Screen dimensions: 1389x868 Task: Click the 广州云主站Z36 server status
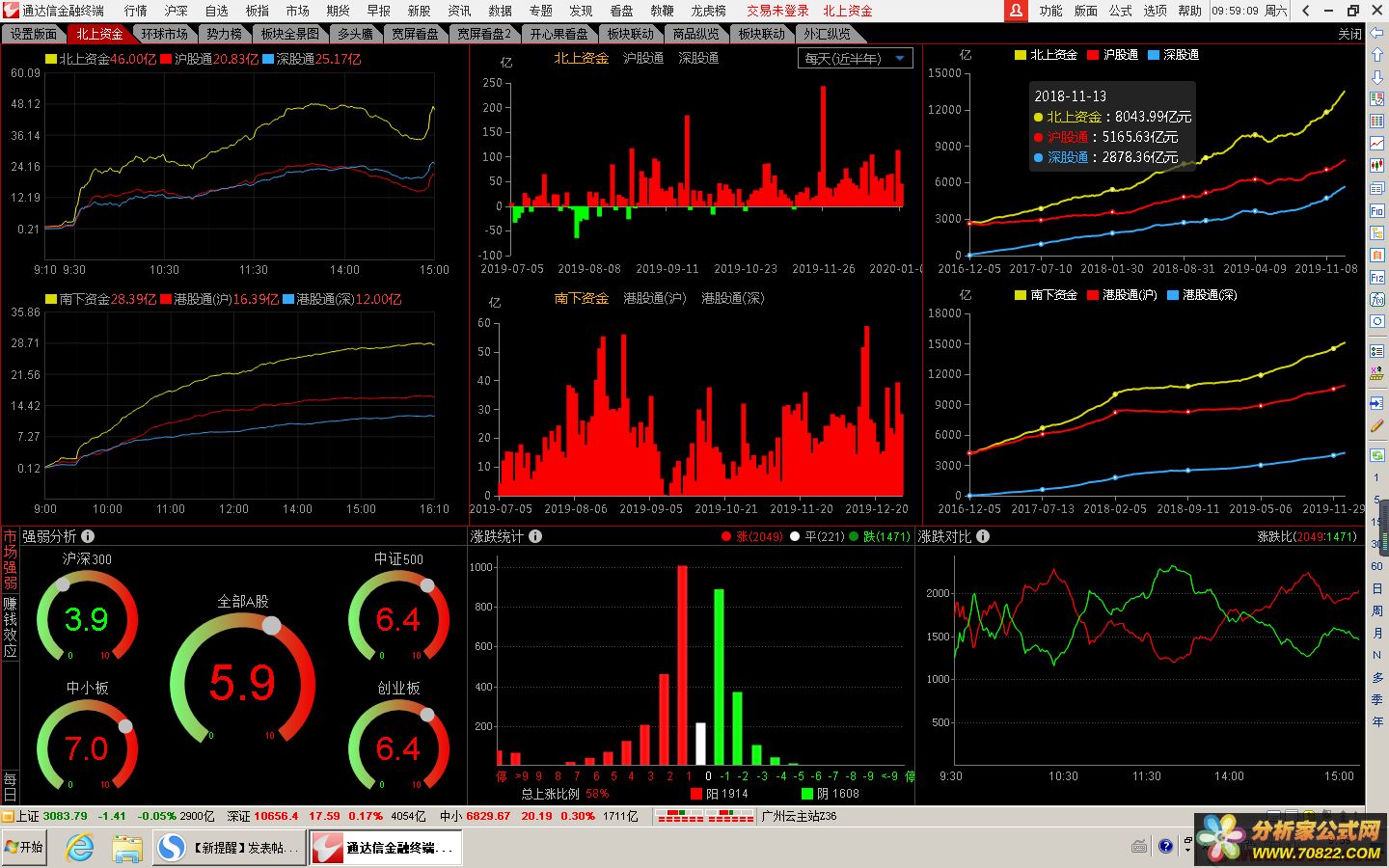click(800, 816)
